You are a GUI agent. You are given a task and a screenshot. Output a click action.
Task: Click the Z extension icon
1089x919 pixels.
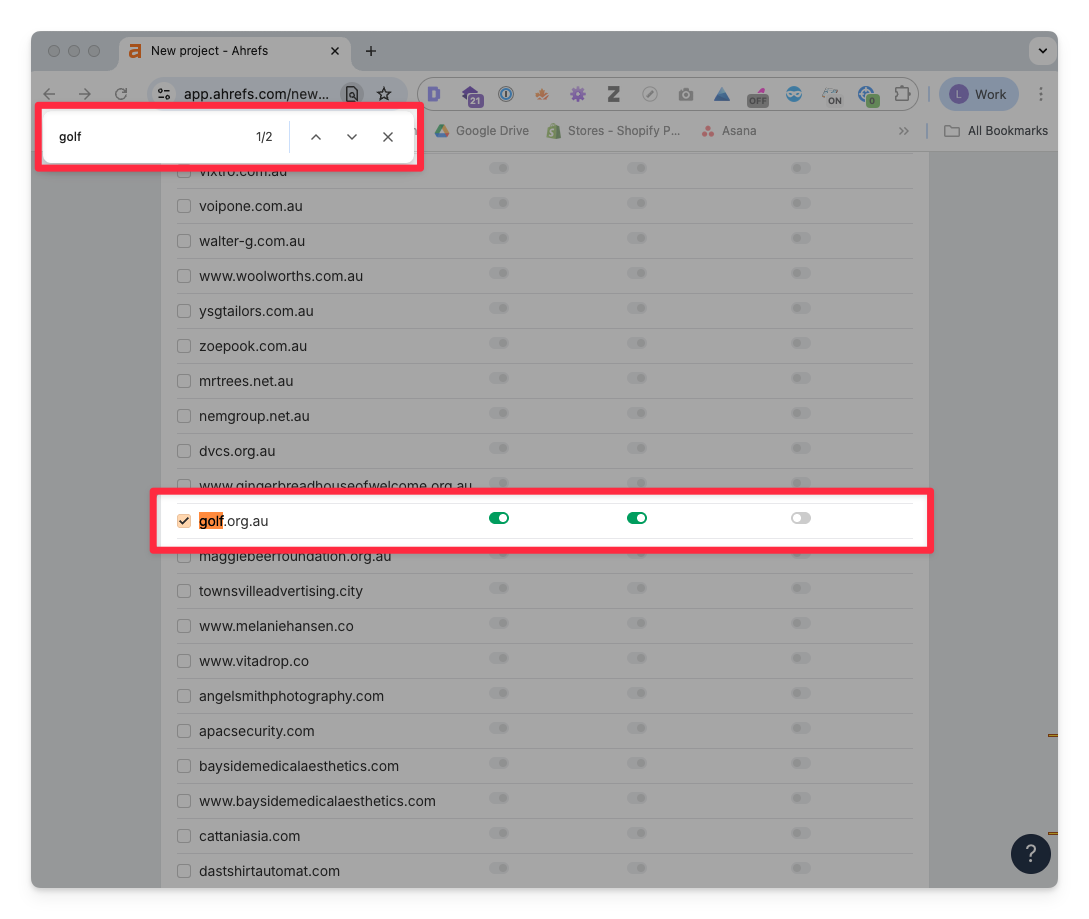point(614,94)
